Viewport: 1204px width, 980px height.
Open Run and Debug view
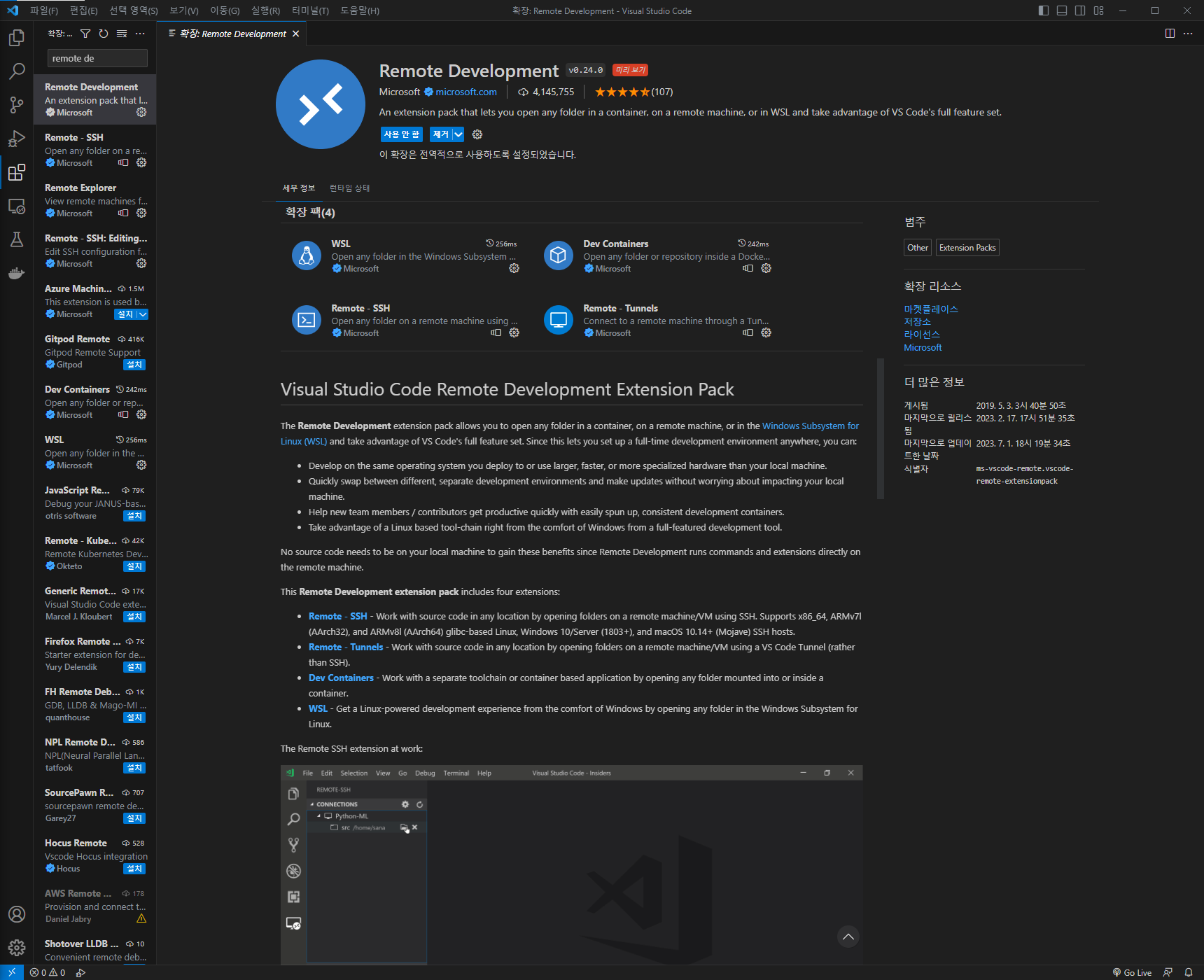pyautogui.click(x=17, y=138)
